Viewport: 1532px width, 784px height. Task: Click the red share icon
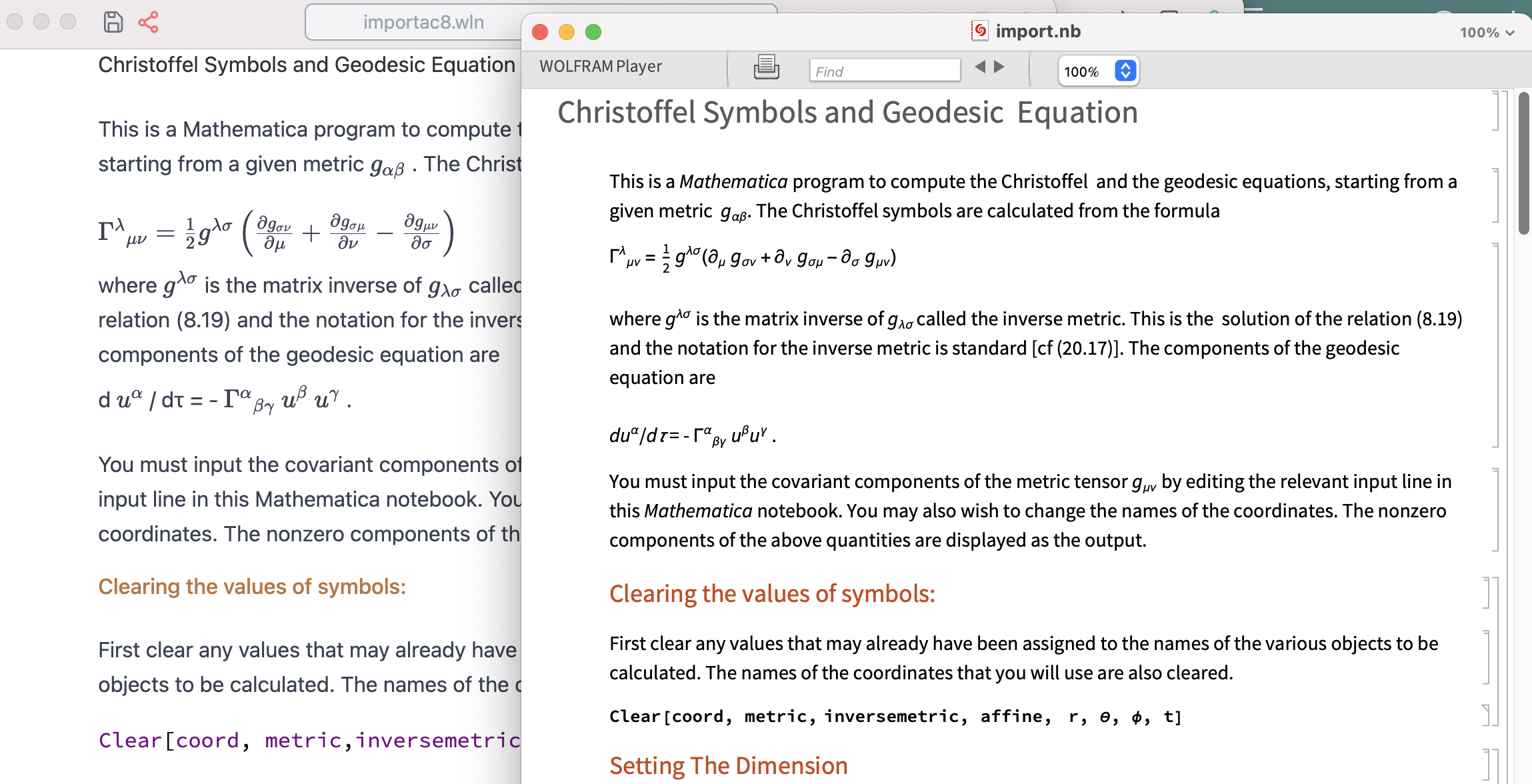pos(148,22)
